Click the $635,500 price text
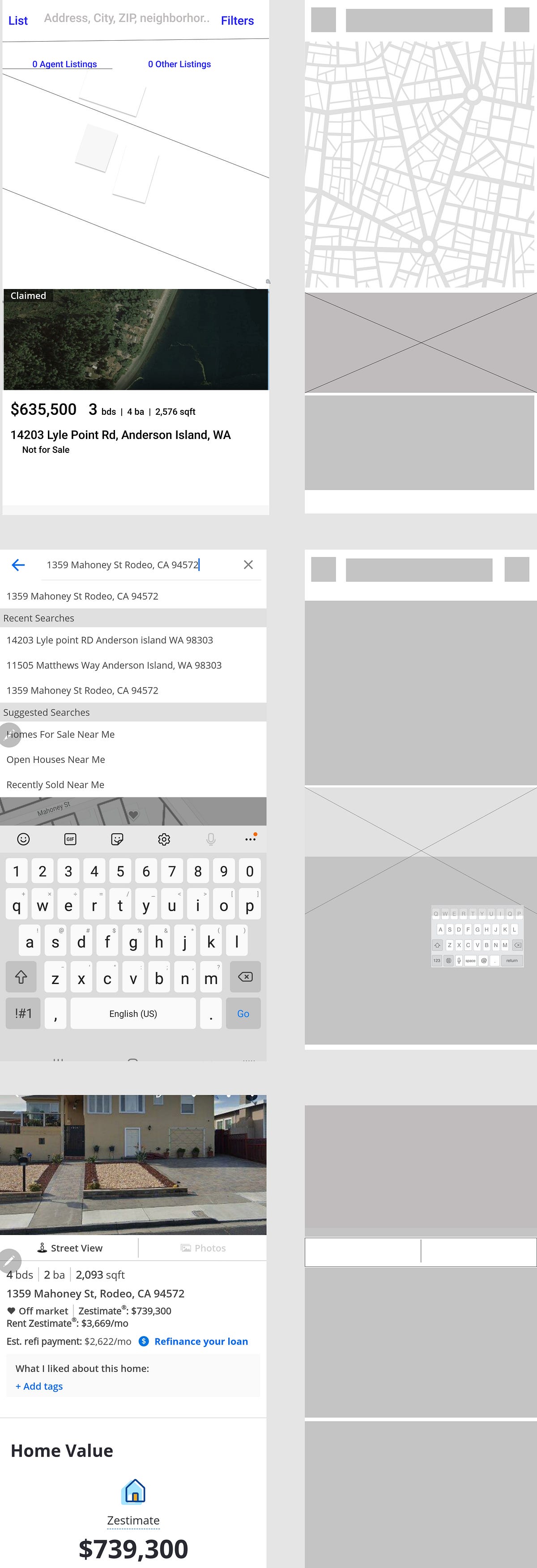This screenshot has height=1568, width=537. tap(43, 409)
